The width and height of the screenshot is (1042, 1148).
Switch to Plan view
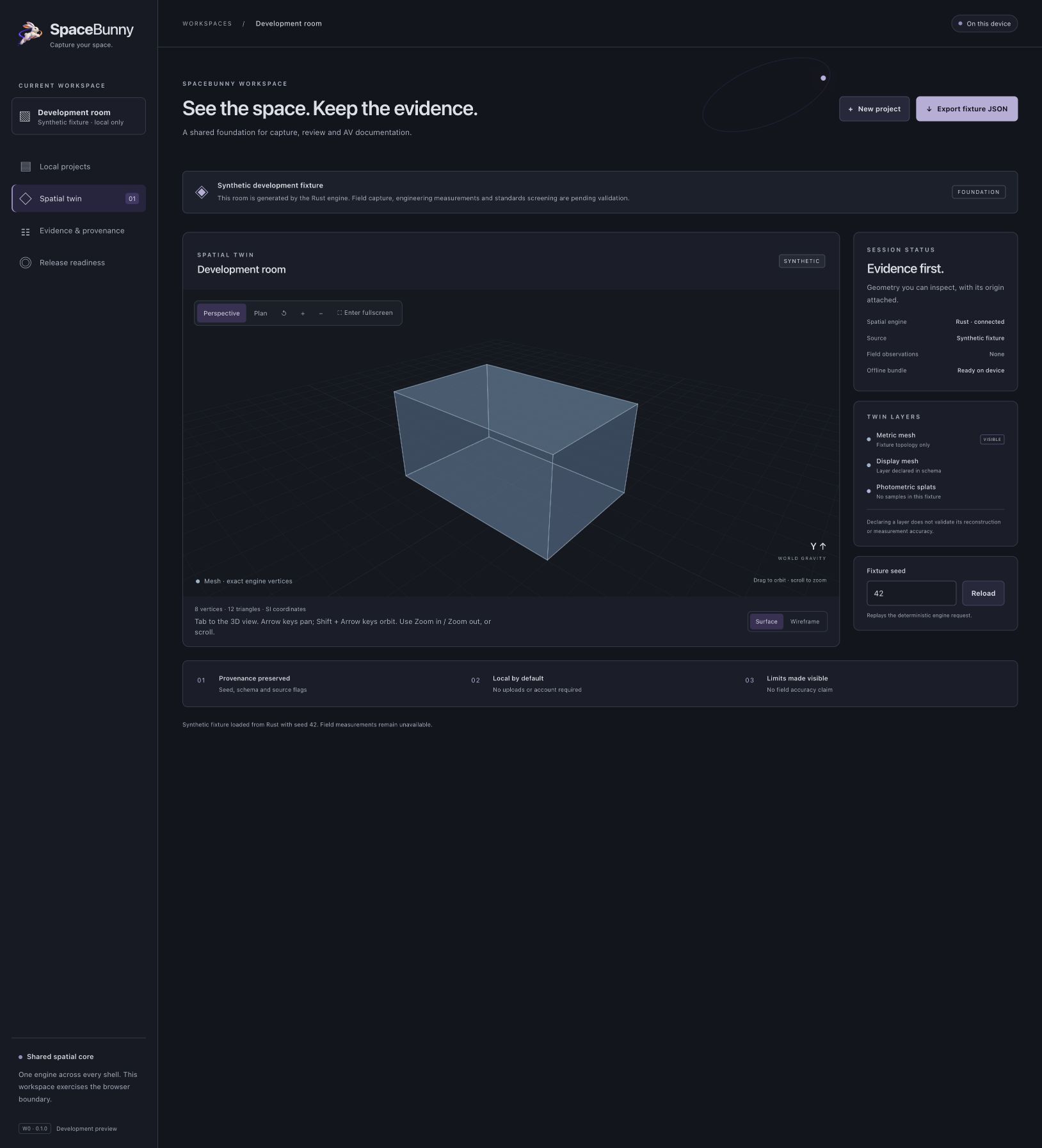pos(260,314)
